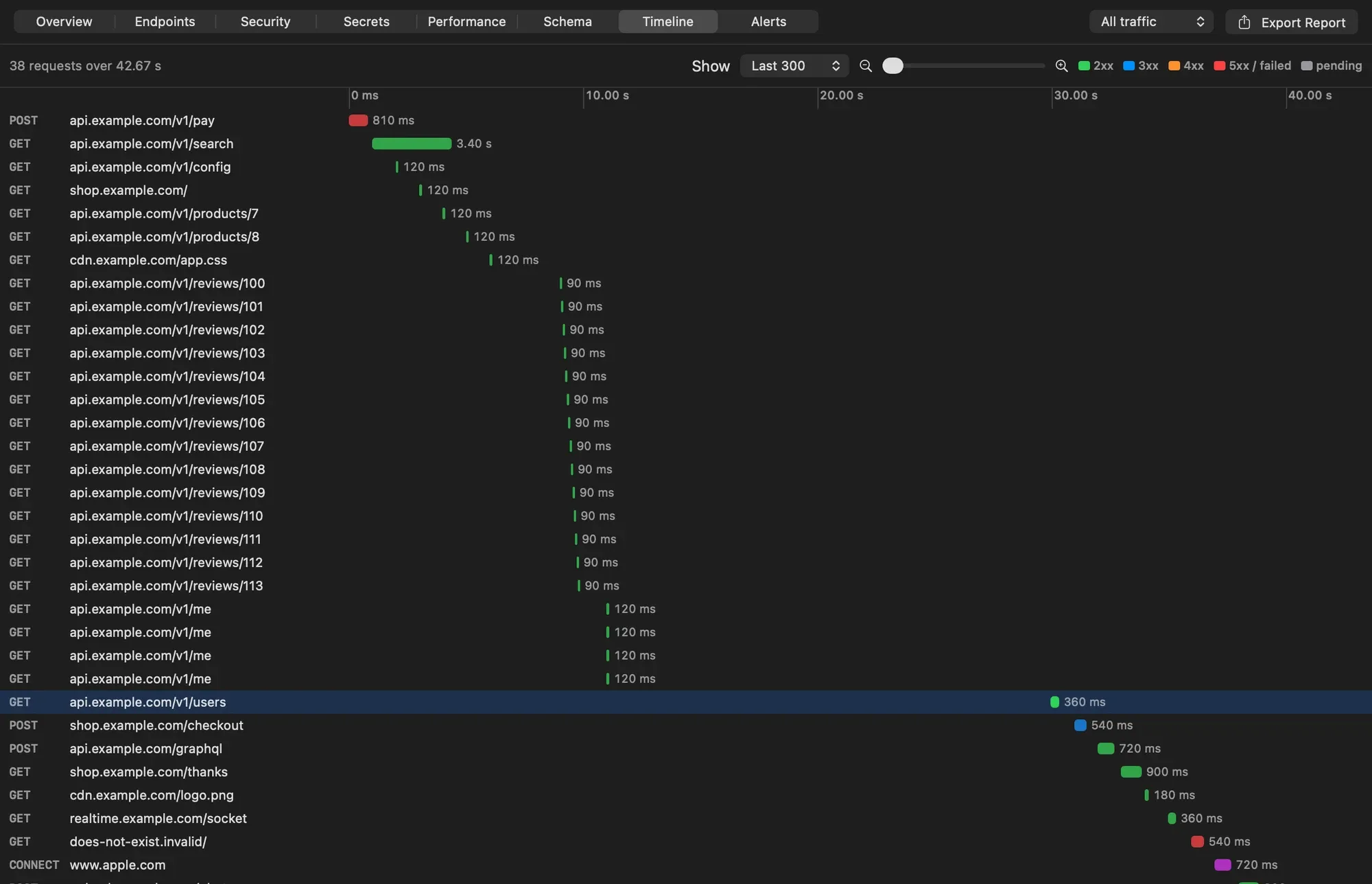Click the blue 540 ms checkout bar

point(1080,725)
